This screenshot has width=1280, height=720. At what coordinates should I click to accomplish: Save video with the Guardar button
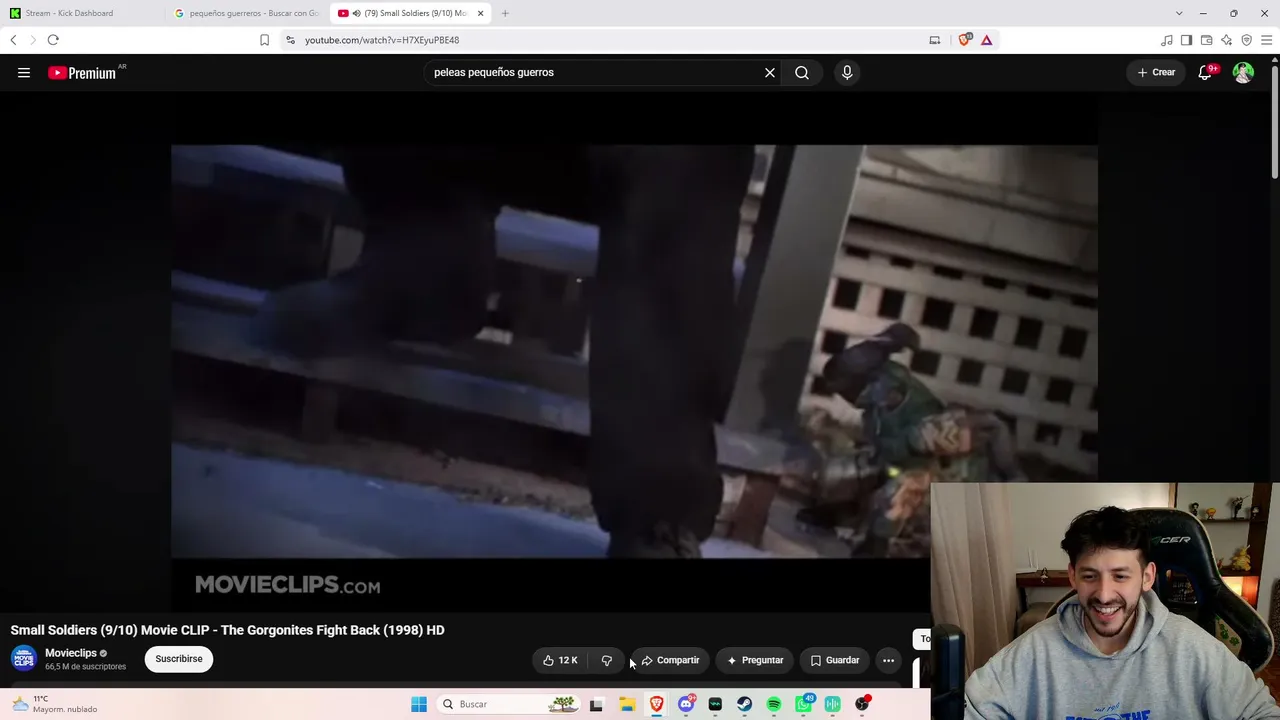pos(835,660)
